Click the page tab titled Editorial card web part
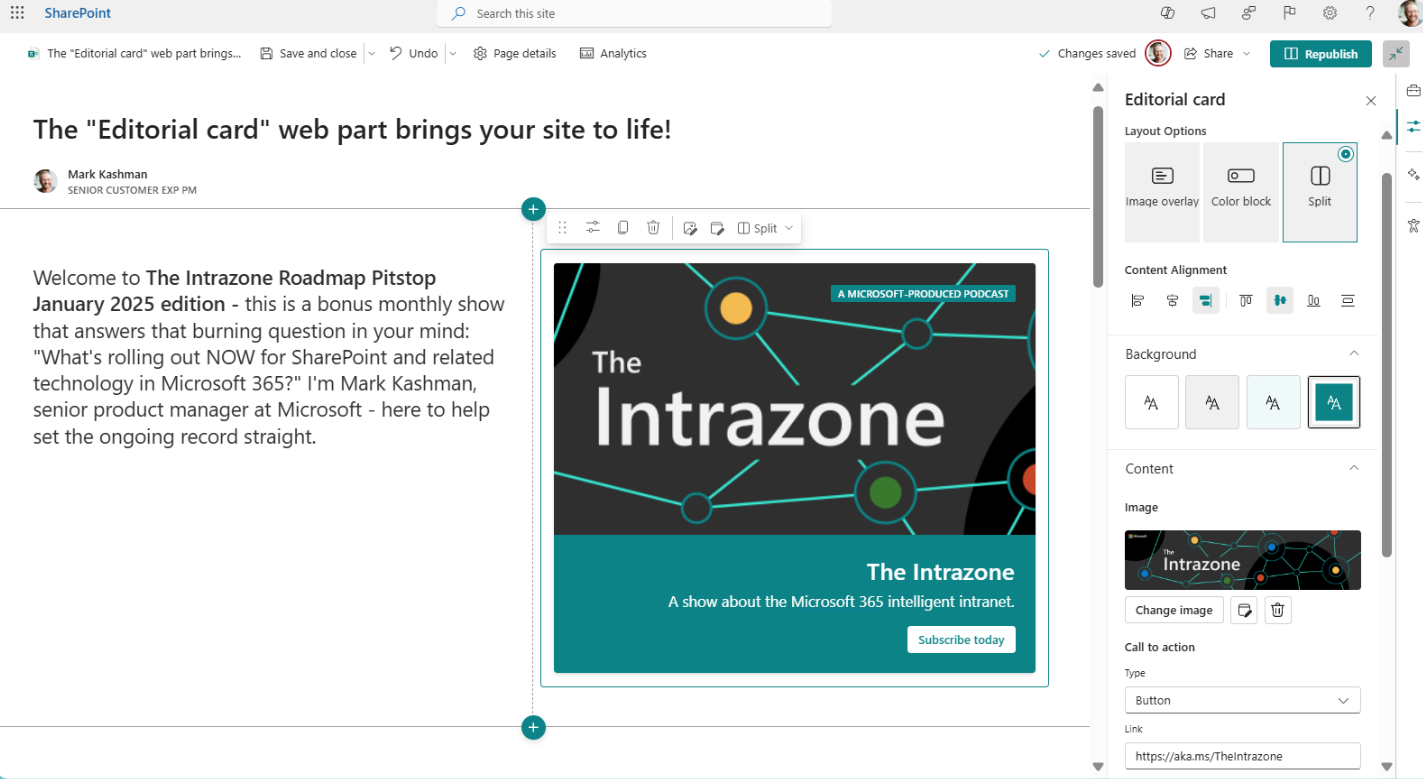Image resolution: width=1423 pixels, height=779 pixels. click(134, 54)
